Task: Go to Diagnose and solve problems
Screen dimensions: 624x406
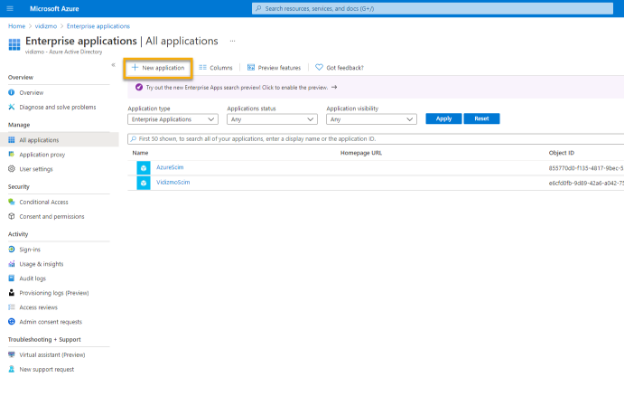Action: [57, 107]
